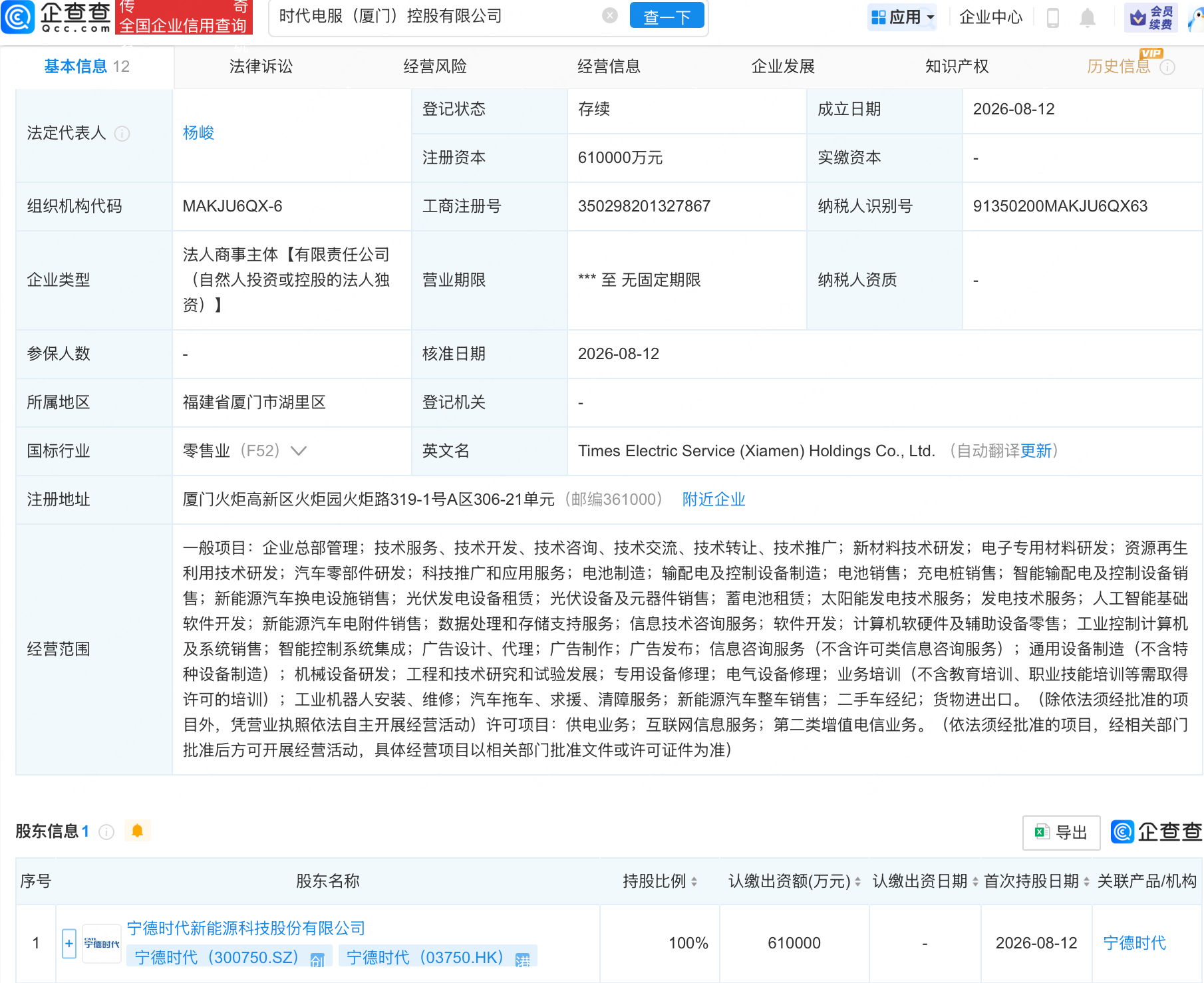
Task: Open the 历史信息 VIP tab
Action: pos(1119,67)
